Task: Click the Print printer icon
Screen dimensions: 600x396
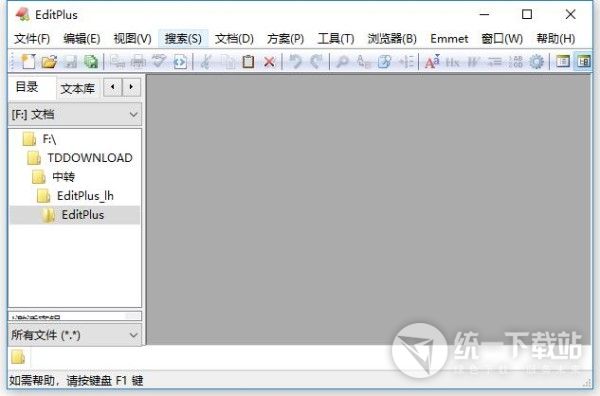Action: 138,61
